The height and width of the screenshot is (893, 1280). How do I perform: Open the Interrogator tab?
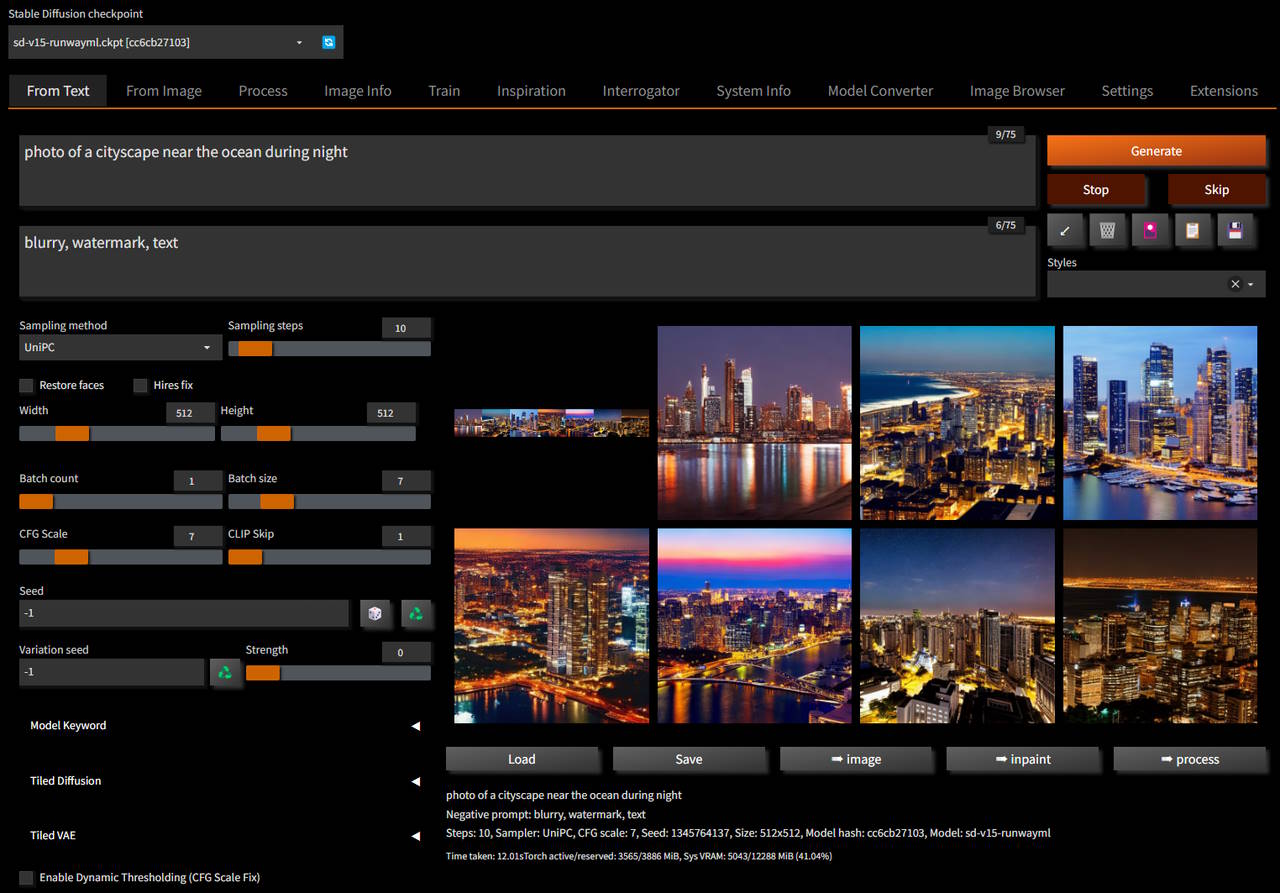pos(641,90)
